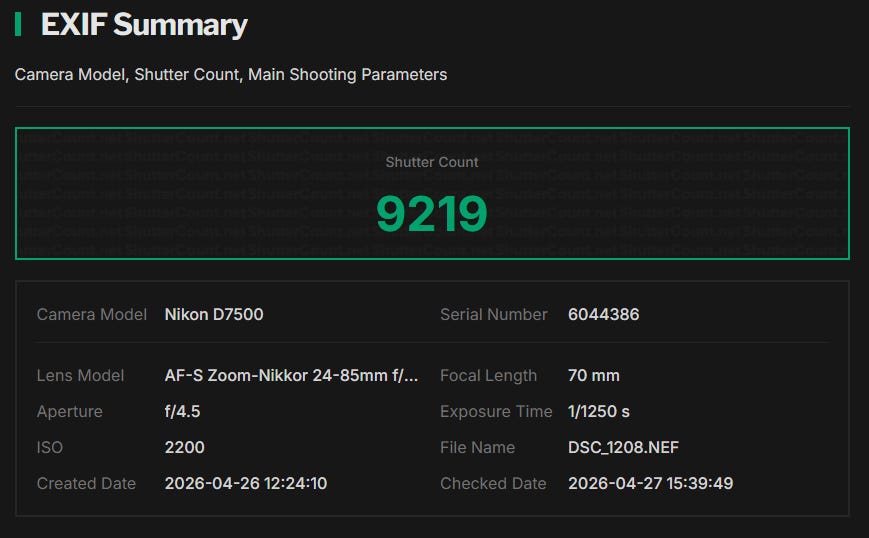Click the f/4.5 aperture value
869x538 pixels.
(x=183, y=412)
